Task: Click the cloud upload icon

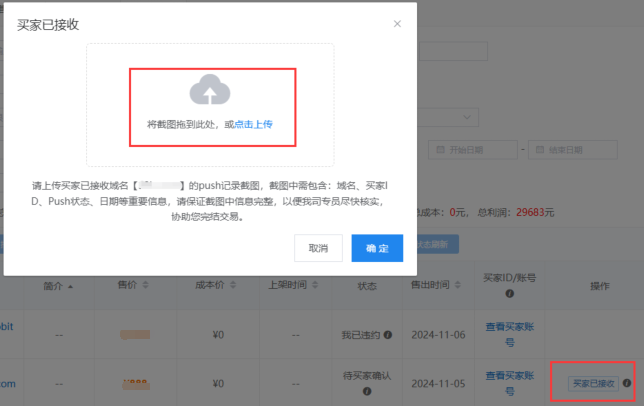Action: [210, 91]
